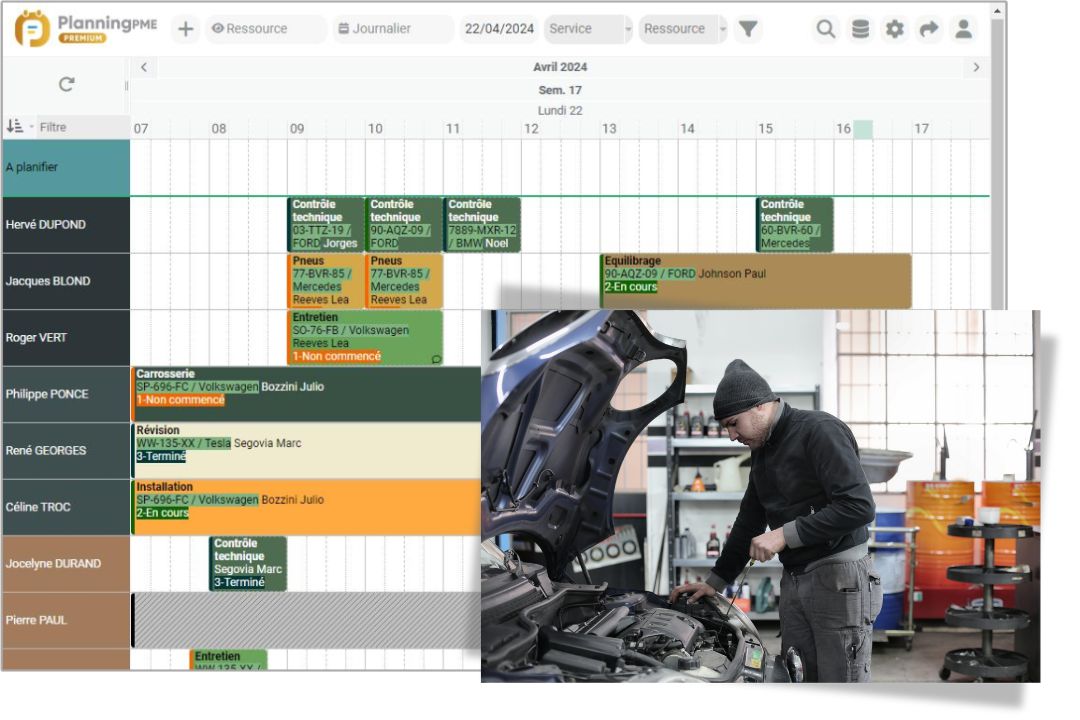The image size is (1080, 720).
Task: Select the Roger VERT resource row
Action: coord(65,338)
